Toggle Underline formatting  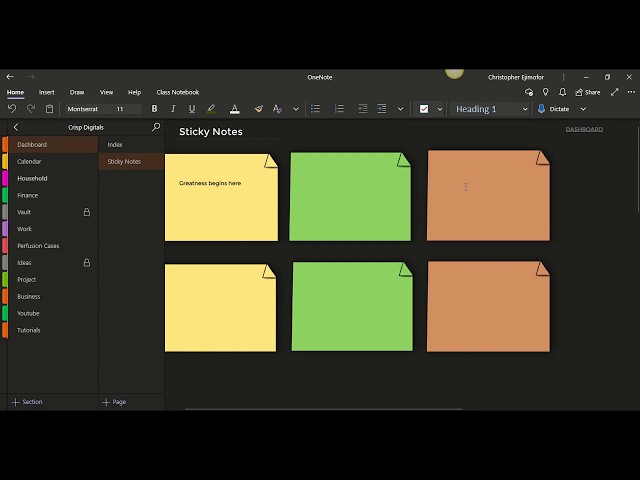(192, 109)
